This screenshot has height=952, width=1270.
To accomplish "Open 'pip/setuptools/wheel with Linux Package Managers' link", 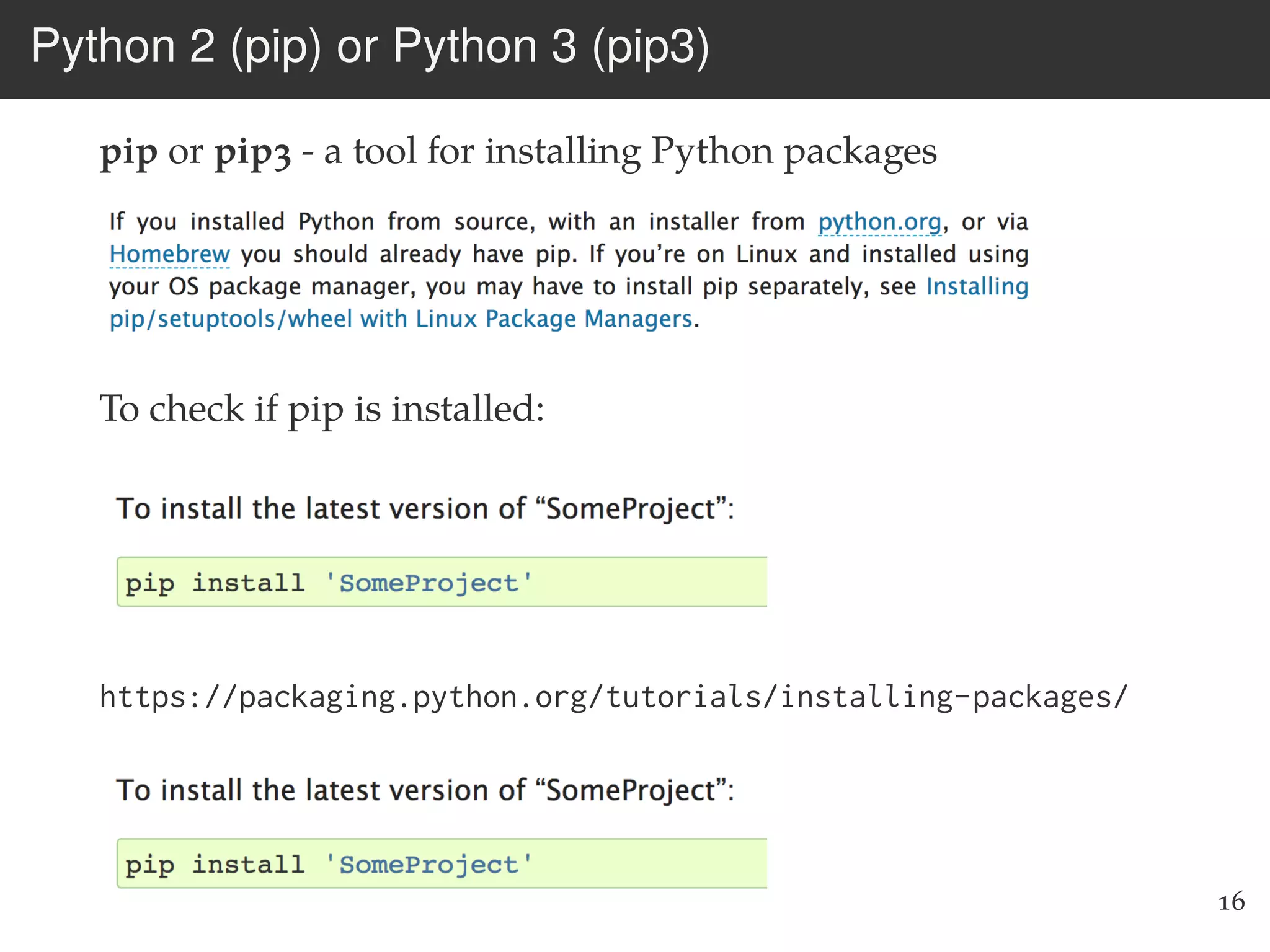I will [401, 319].
